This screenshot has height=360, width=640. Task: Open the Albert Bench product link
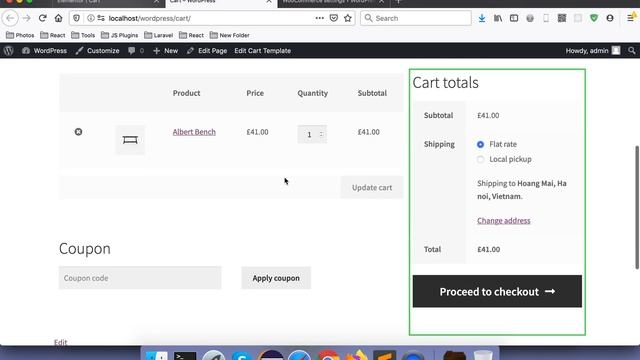(x=194, y=132)
